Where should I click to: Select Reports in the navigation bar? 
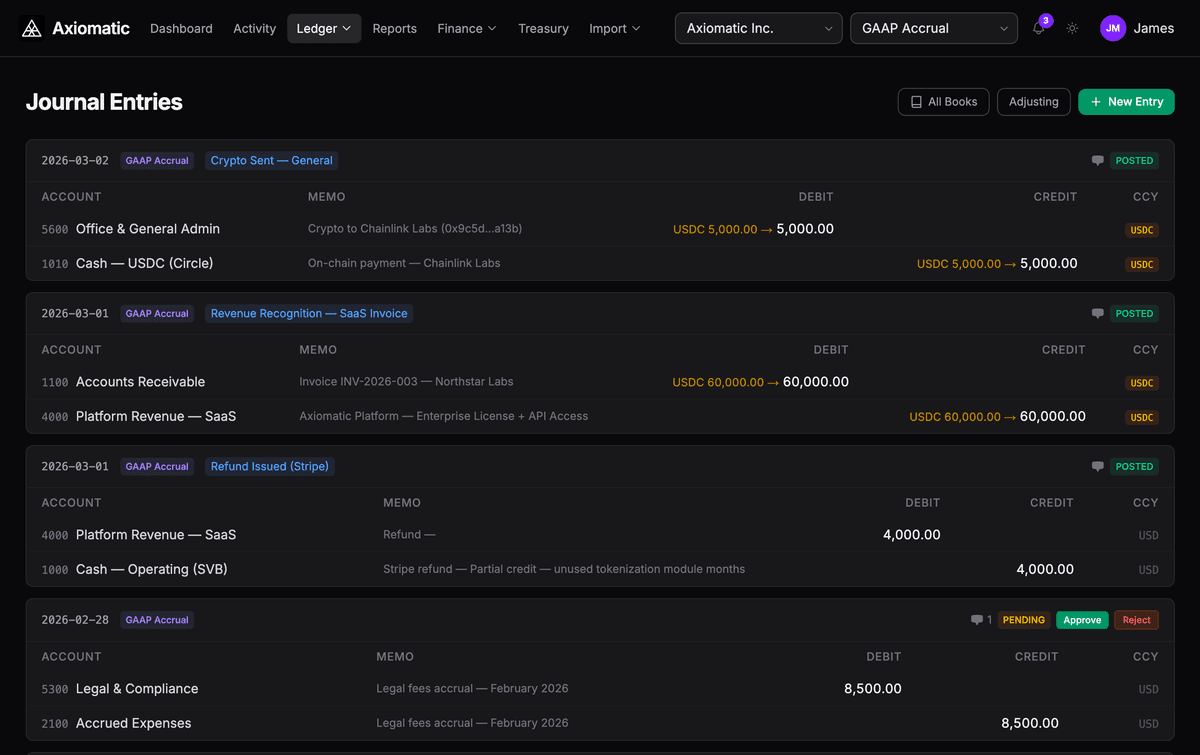(x=394, y=28)
